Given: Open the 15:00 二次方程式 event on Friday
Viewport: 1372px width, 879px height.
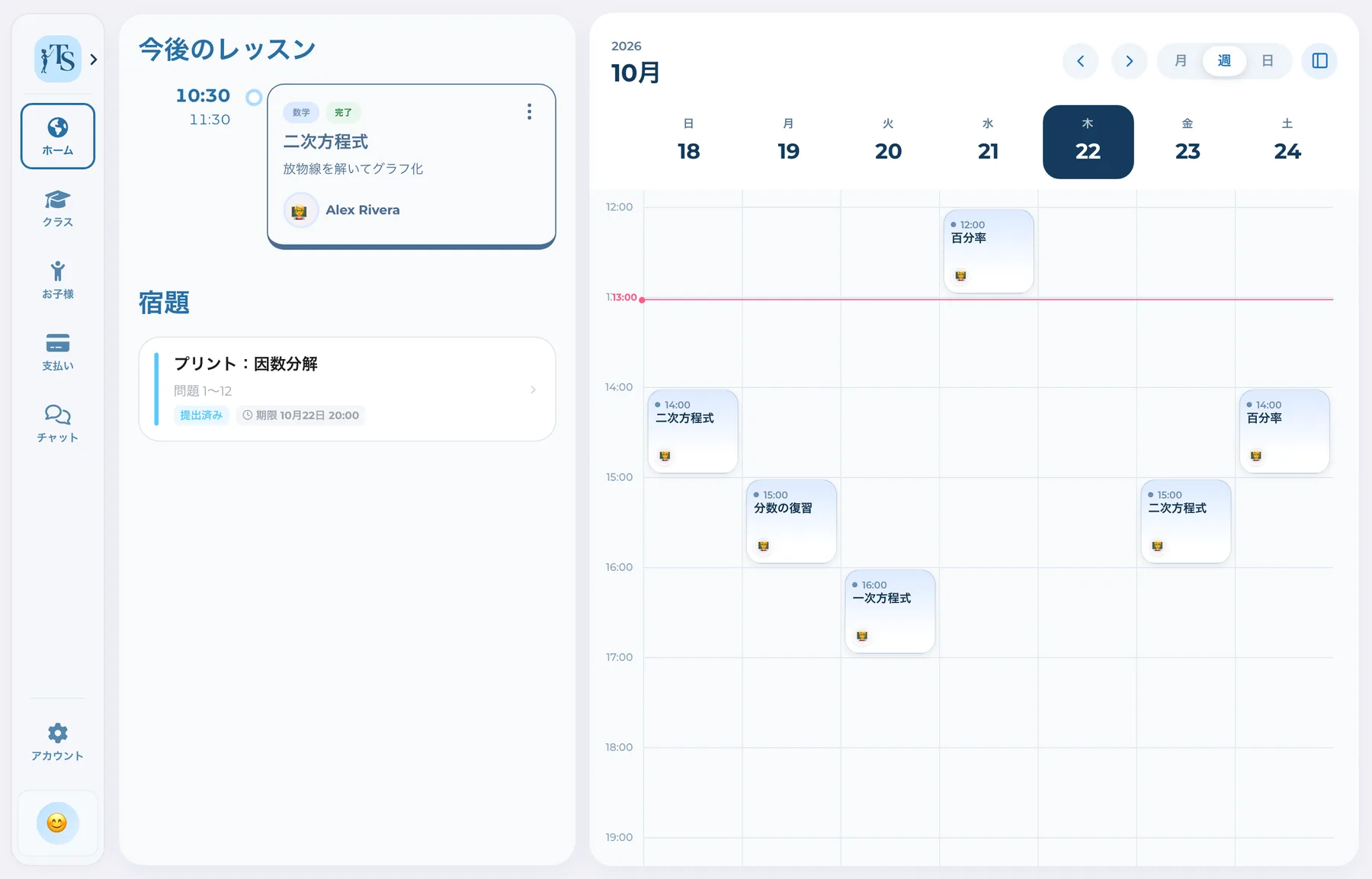Looking at the screenshot, I should pyautogui.click(x=1185, y=521).
